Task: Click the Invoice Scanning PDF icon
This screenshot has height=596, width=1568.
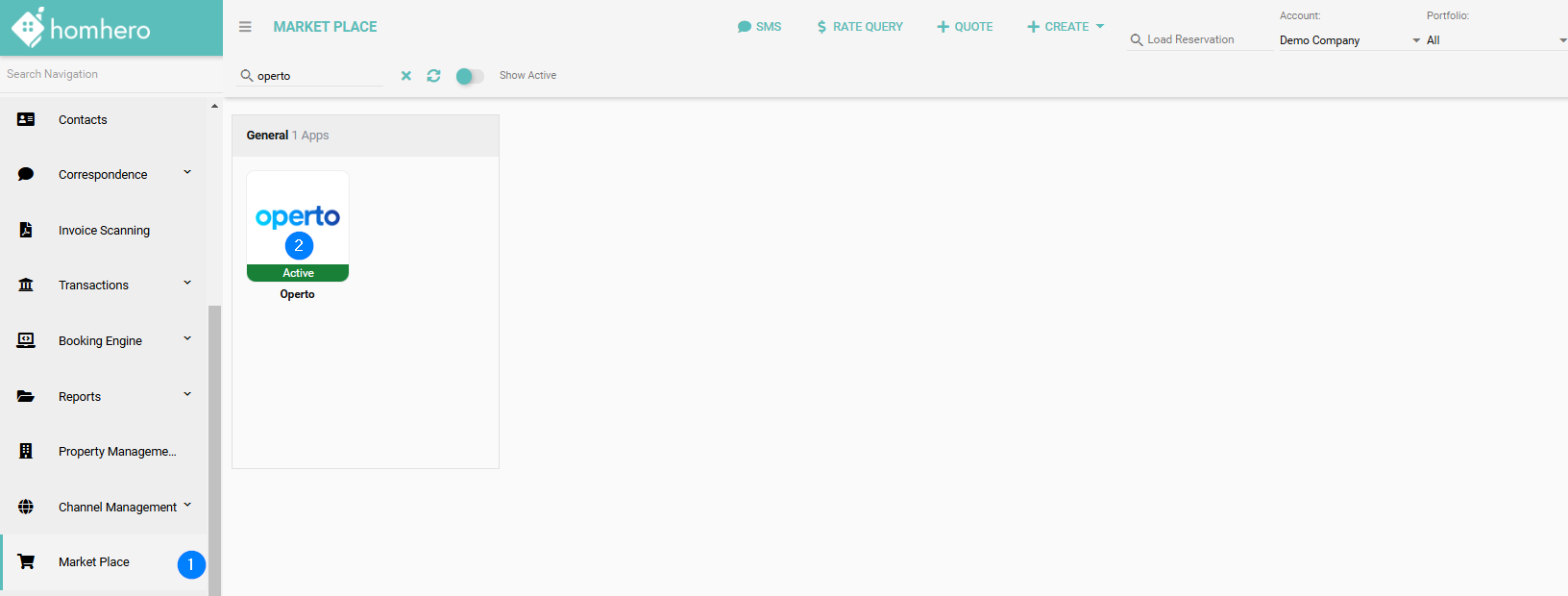Action: pos(26,231)
